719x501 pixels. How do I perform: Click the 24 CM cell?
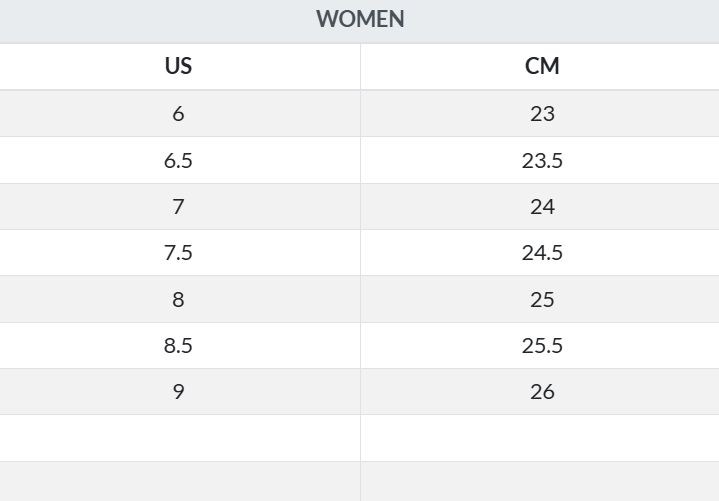click(x=540, y=207)
